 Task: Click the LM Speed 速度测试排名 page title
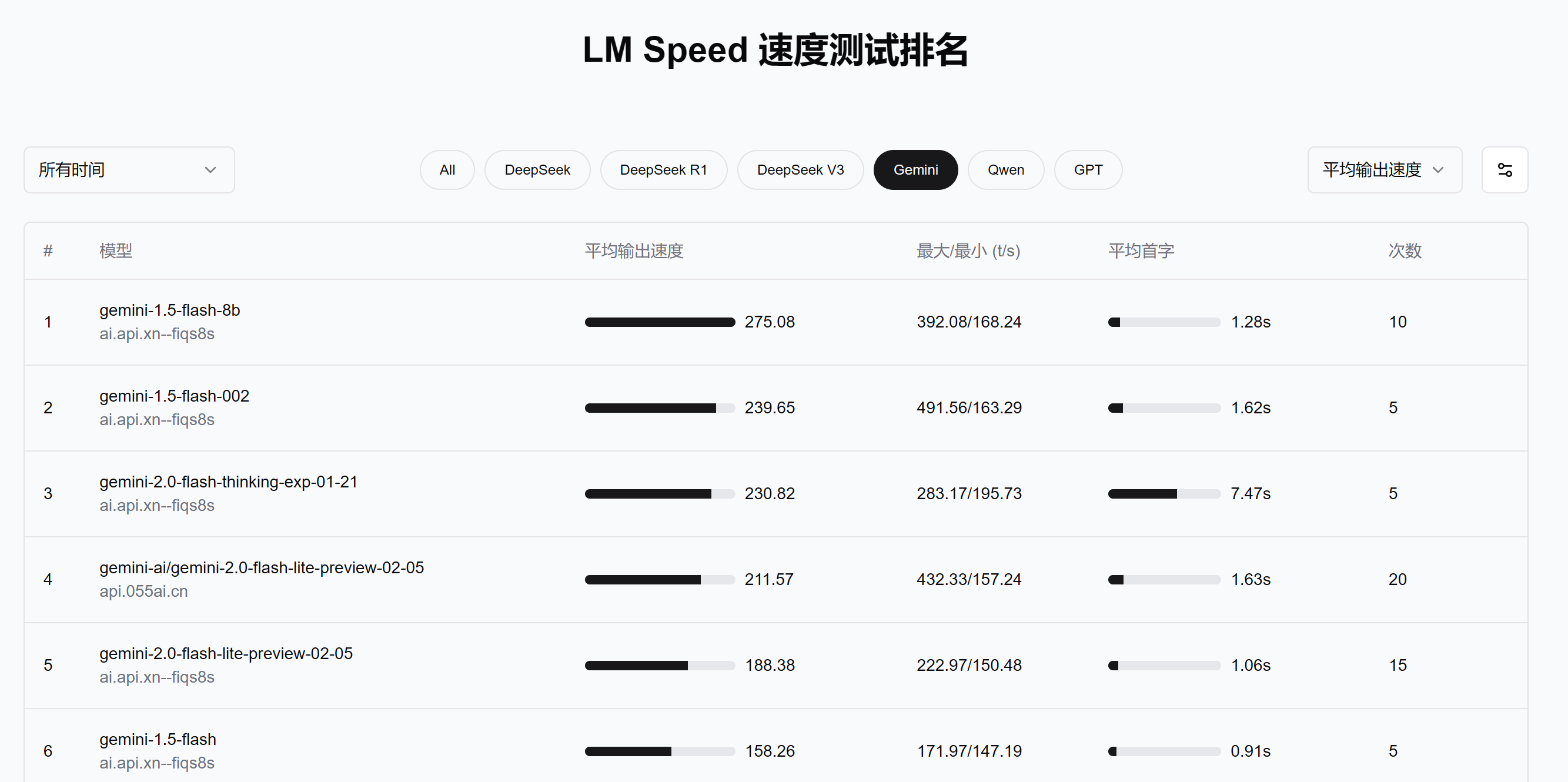[x=775, y=50]
